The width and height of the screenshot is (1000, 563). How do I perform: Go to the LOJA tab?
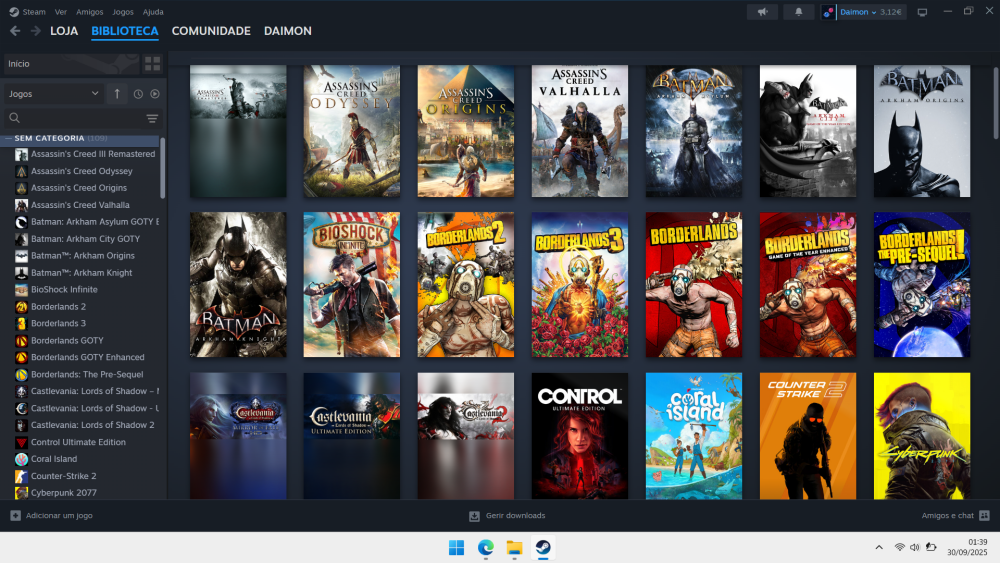(x=64, y=31)
